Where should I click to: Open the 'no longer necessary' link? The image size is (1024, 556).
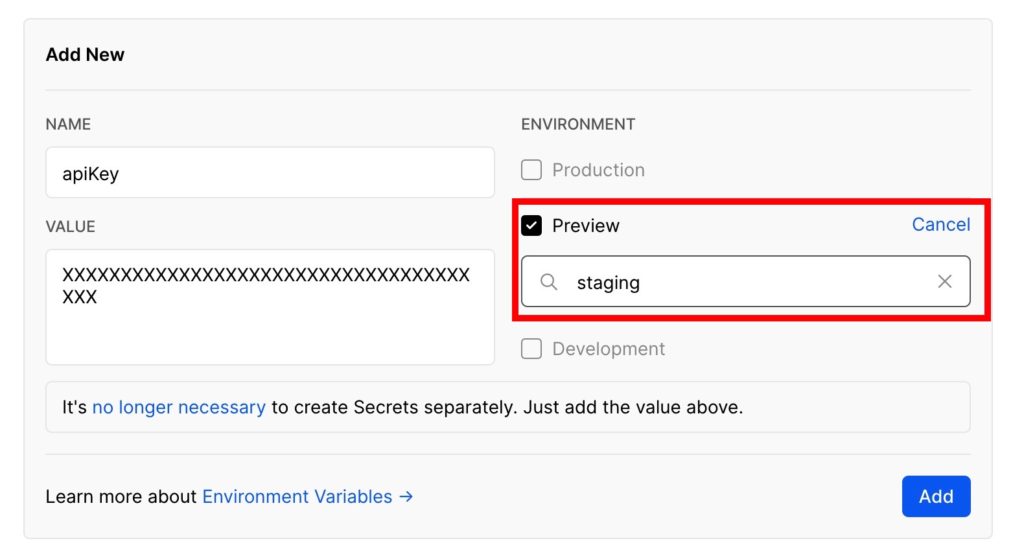point(179,407)
